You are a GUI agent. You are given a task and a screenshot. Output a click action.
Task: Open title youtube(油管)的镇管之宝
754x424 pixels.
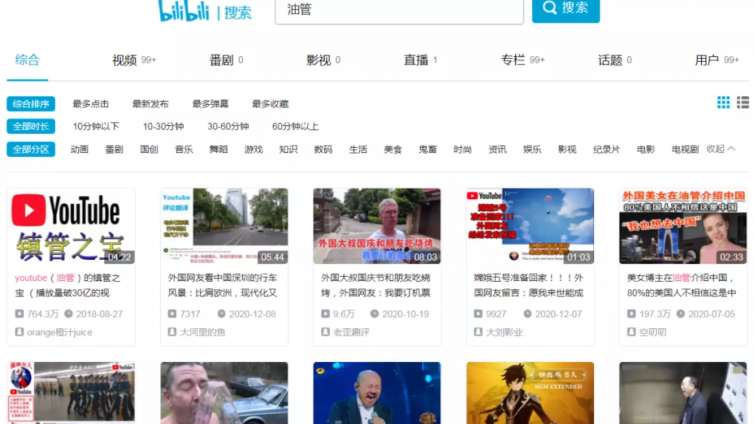tap(68, 285)
